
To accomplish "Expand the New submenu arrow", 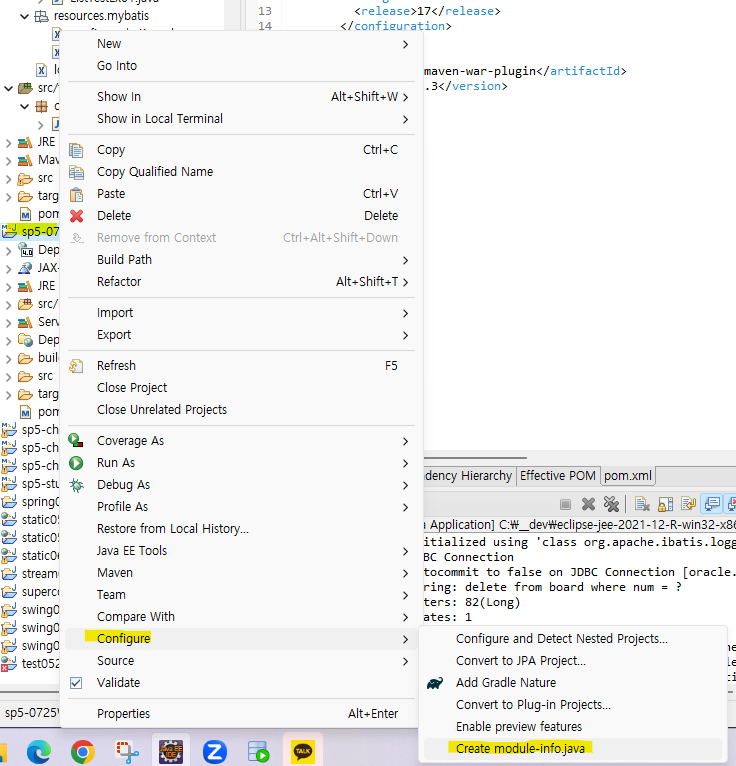I will click(x=405, y=44).
